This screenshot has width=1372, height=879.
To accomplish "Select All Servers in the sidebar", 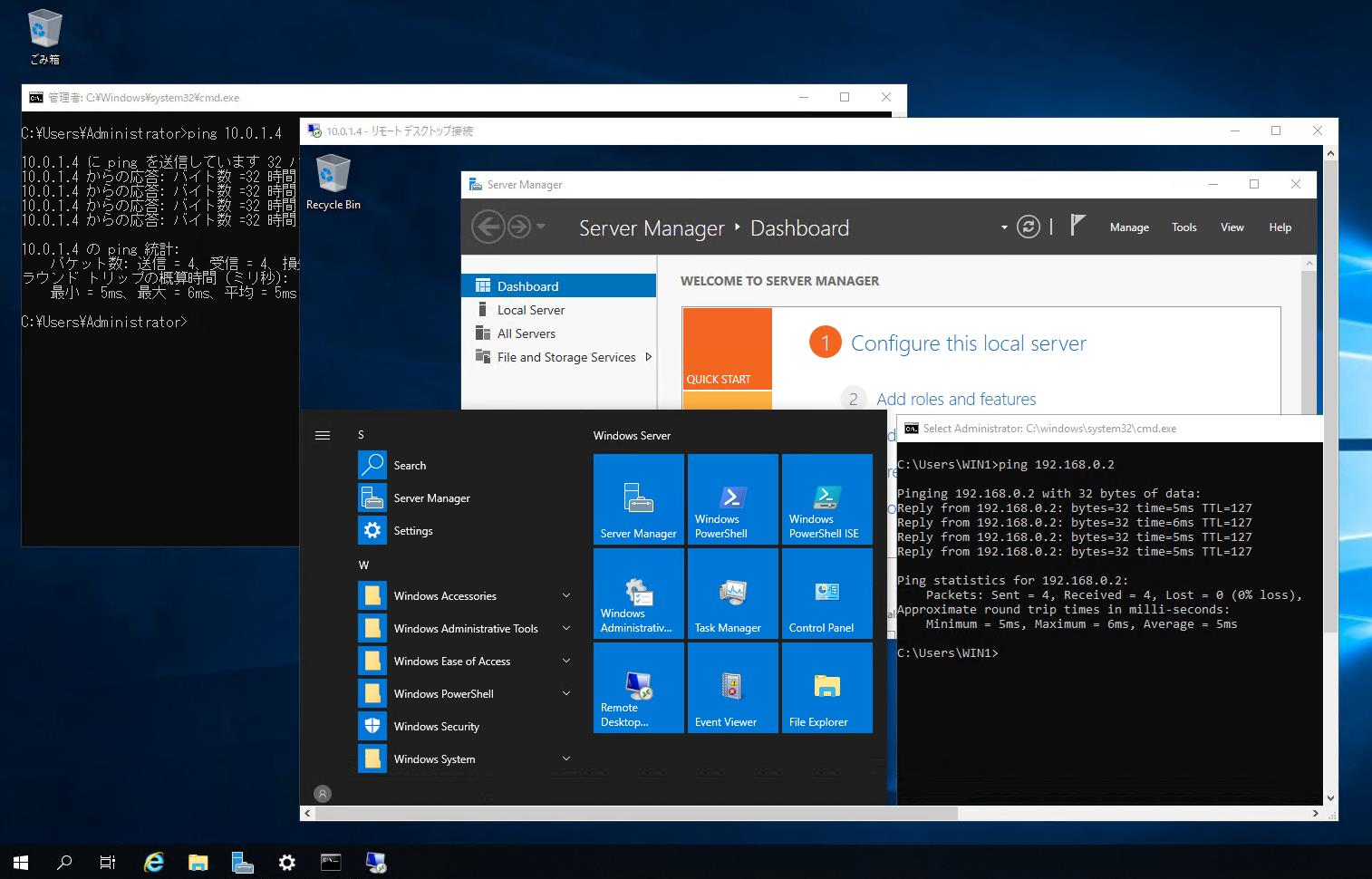I will 558,333.
